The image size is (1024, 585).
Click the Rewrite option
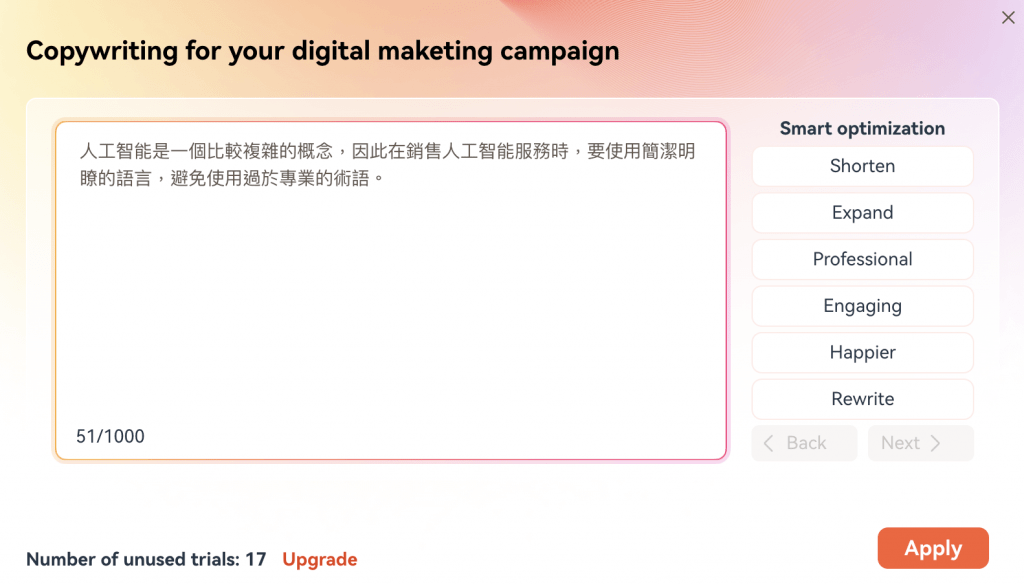click(862, 399)
